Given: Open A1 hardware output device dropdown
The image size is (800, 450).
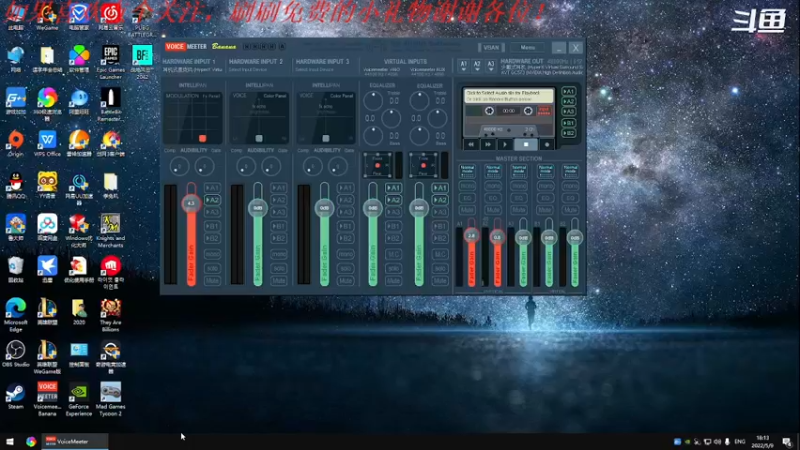Looking at the screenshot, I should tap(463, 65).
